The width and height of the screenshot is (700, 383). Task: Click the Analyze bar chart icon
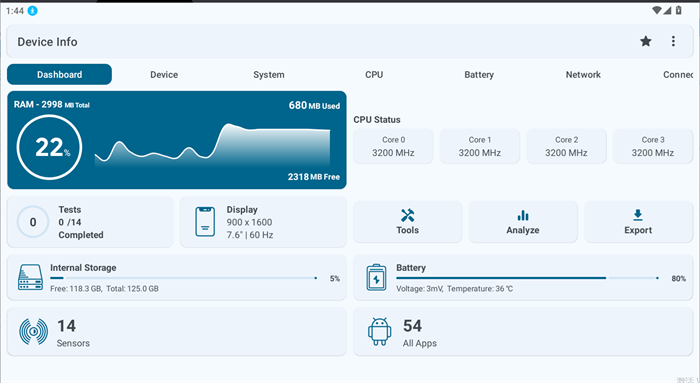coord(523,216)
